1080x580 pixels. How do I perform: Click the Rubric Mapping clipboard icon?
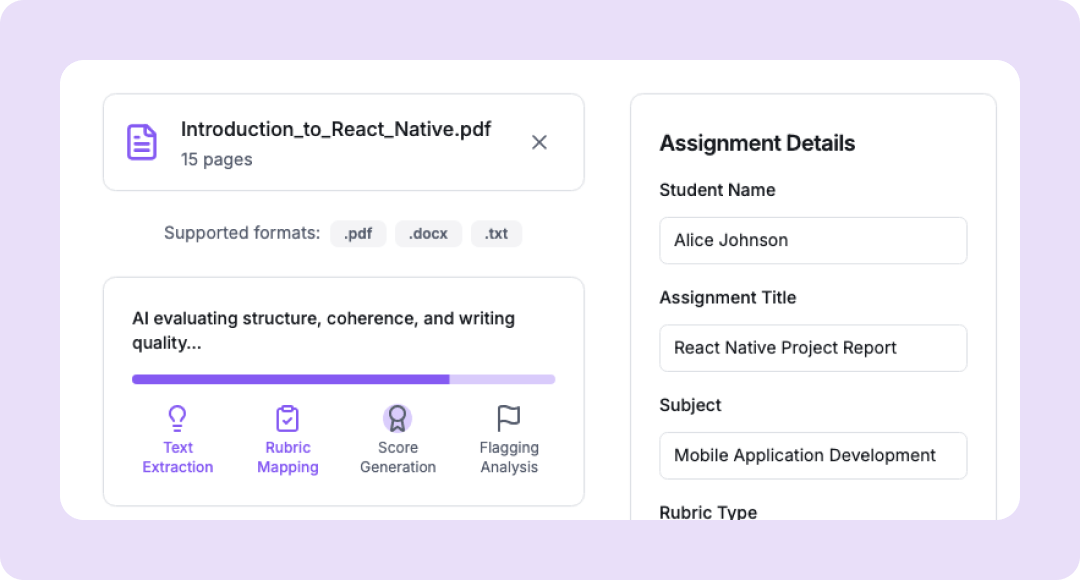tap(288, 418)
